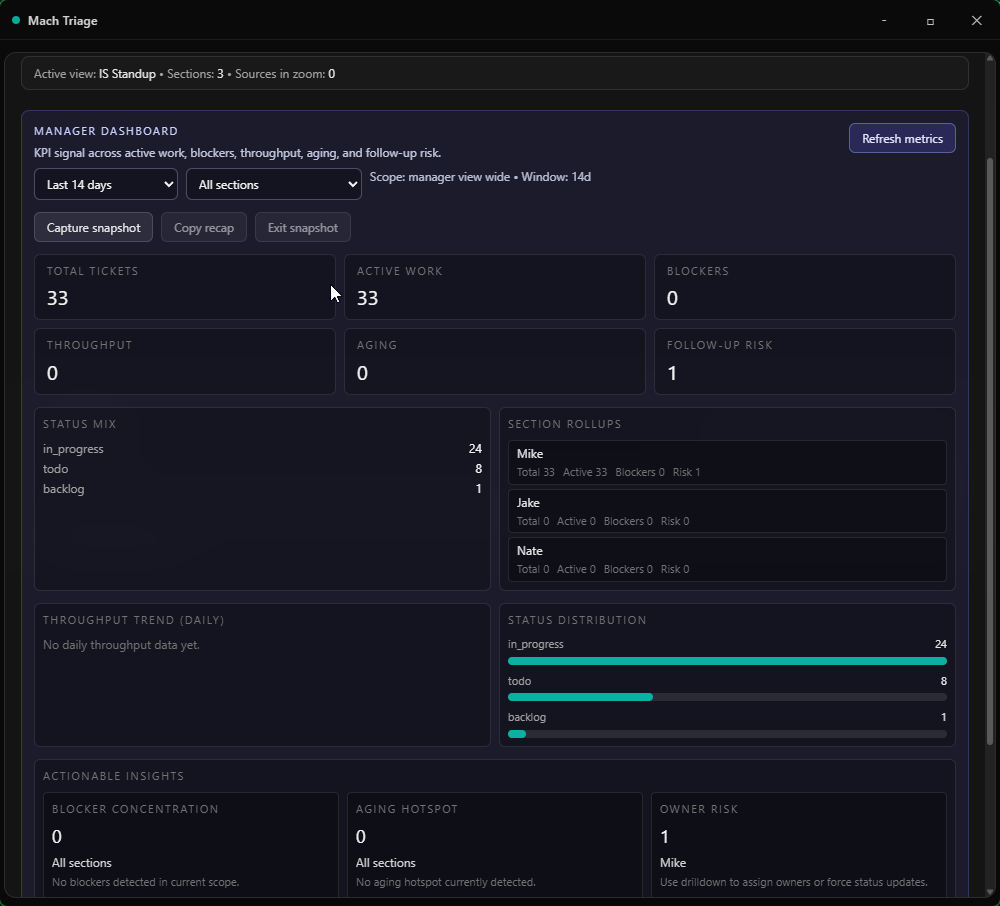This screenshot has height=906, width=1000.
Task: Click the MANAGER DASHBOARD heading
Action: coord(106,131)
